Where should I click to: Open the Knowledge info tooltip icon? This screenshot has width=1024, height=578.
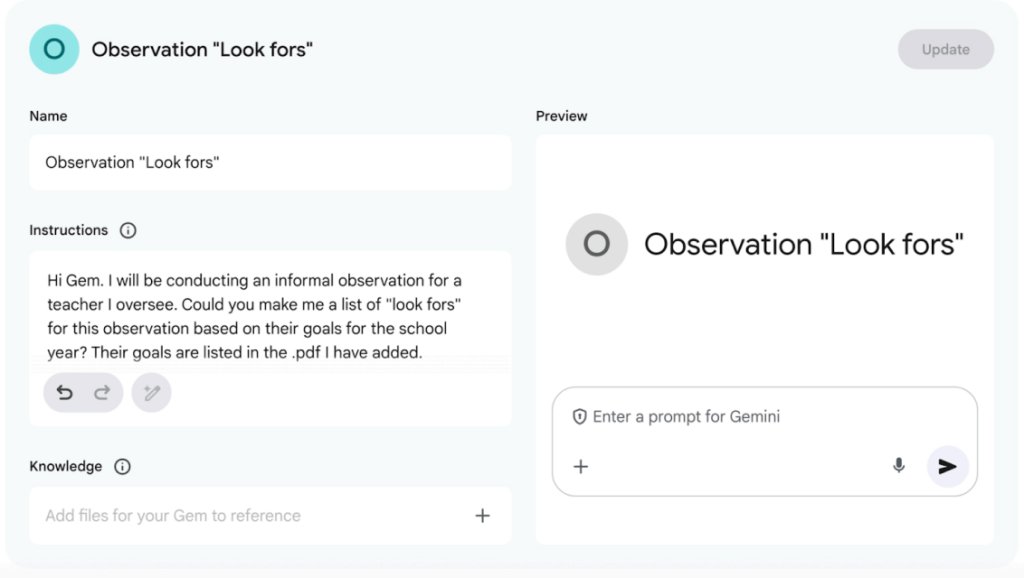tap(122, 466)
